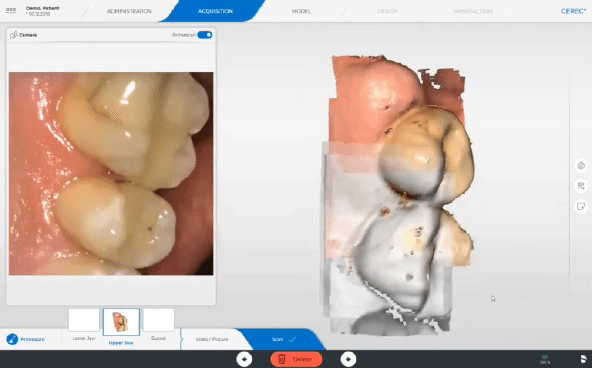Click the first round tool icon on right sidebar
Viewport: 592px width, 368px height.
pyautogui.click(x=581, y=166)
